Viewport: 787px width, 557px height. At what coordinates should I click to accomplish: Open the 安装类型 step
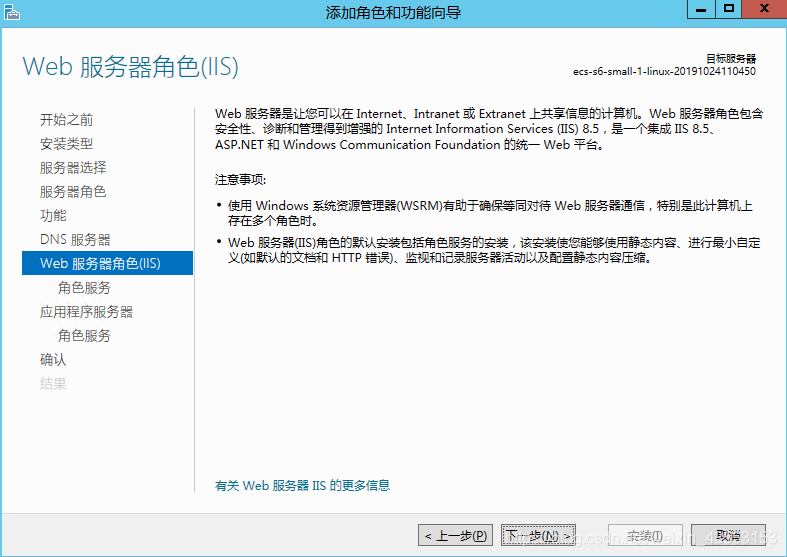coord(66,144)
